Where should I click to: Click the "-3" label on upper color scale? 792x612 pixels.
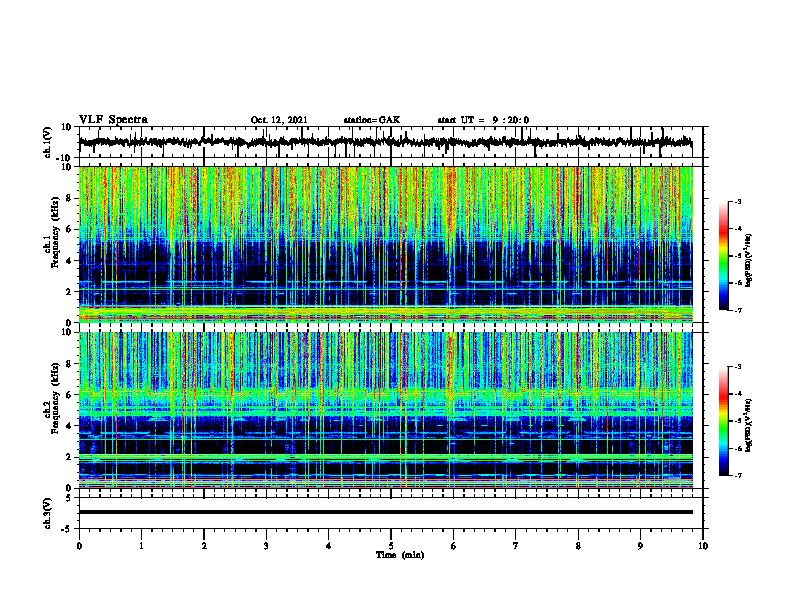[737, 202]
